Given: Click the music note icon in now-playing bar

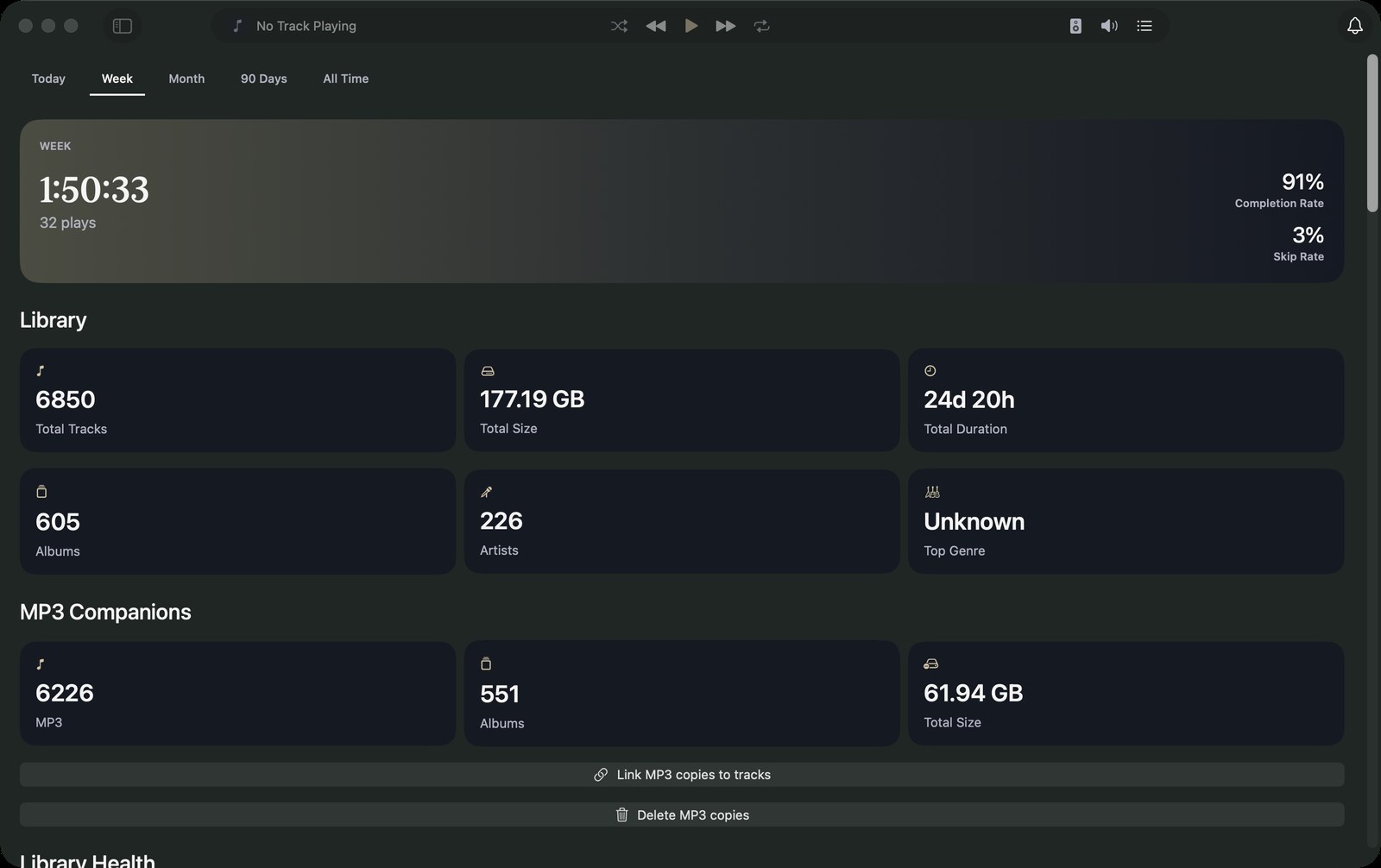Looking at the screenshot, I should coord(237,26).
